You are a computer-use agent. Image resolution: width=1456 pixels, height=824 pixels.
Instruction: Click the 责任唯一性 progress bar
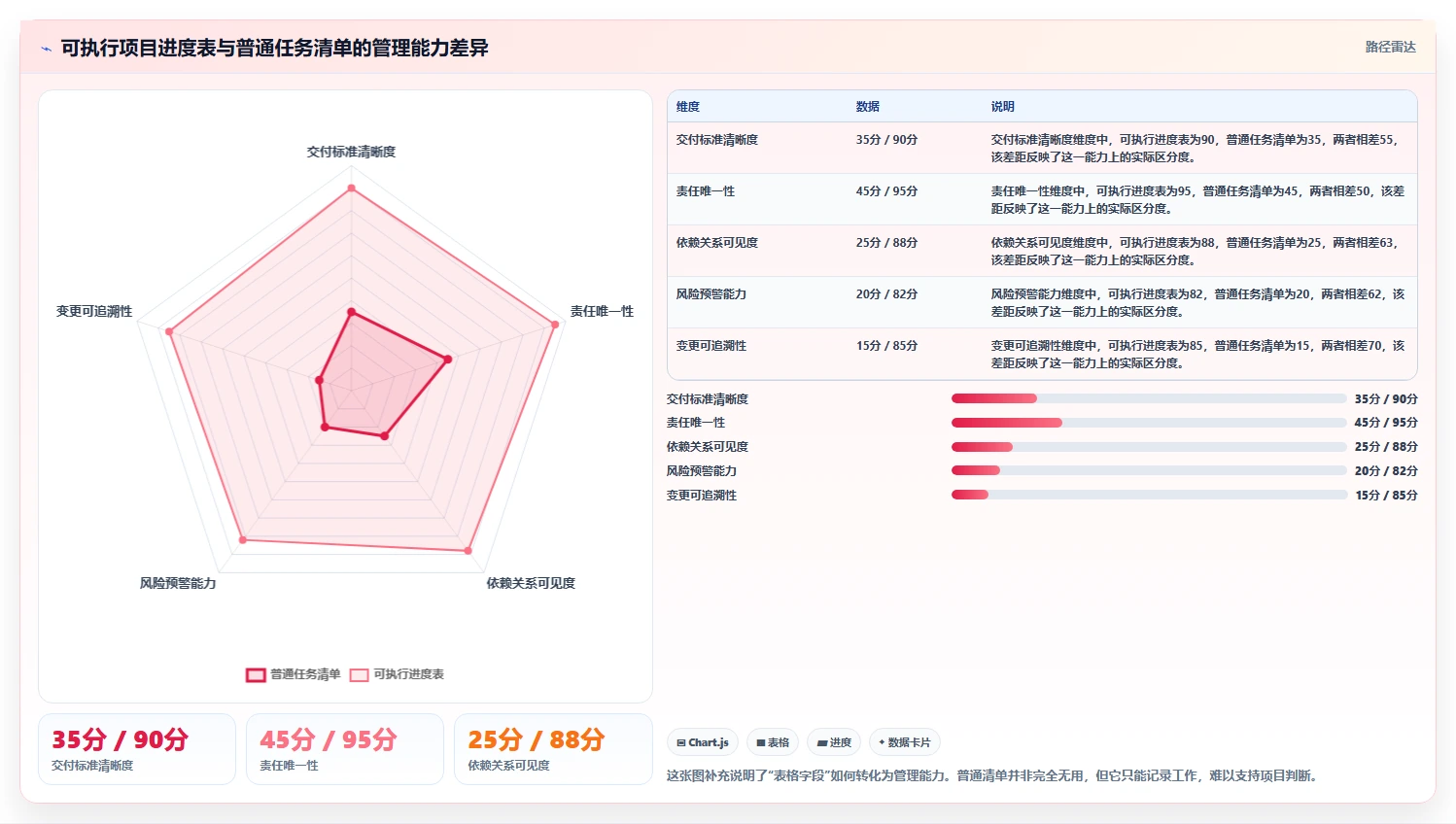1149,423
